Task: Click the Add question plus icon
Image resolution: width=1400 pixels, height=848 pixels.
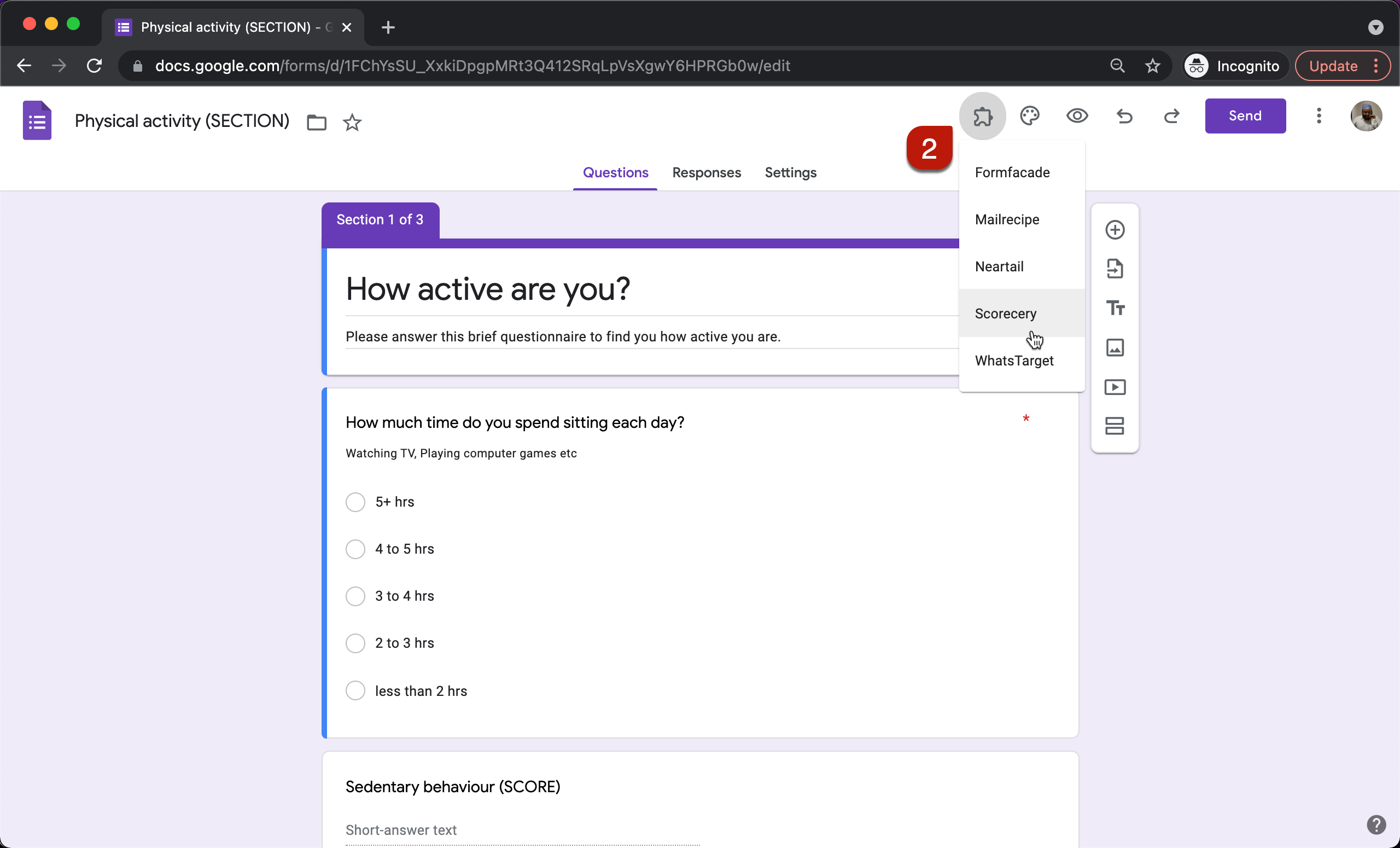Action: [1115, 230]
